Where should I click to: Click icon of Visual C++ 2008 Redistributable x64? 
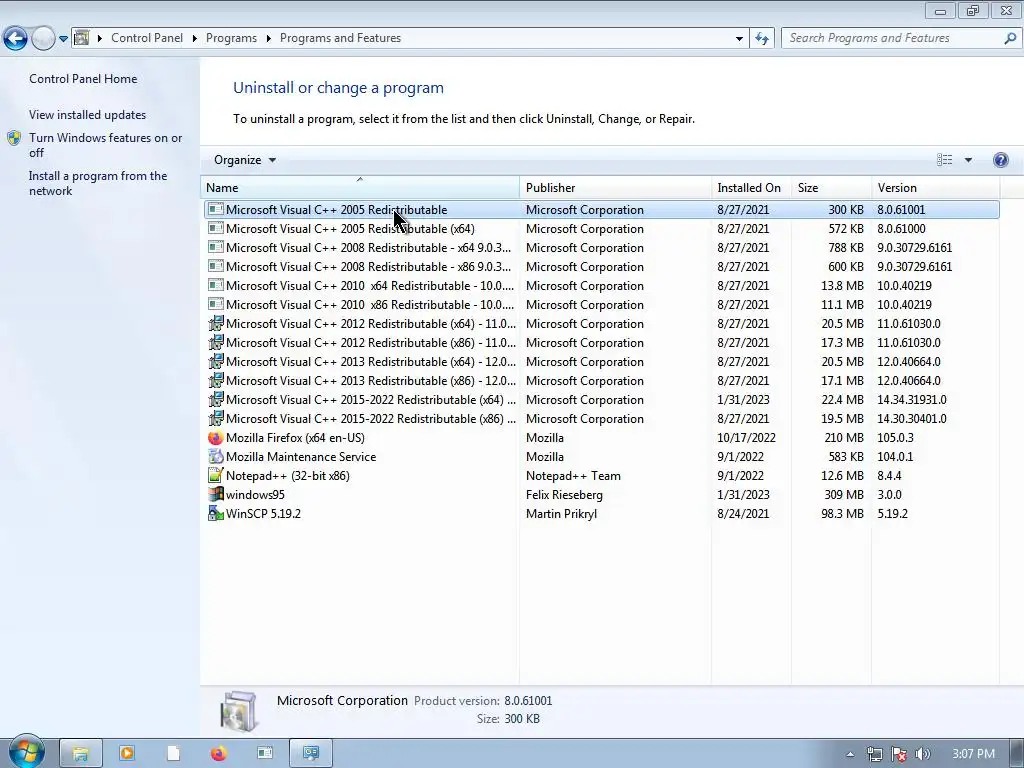(216, 248)
